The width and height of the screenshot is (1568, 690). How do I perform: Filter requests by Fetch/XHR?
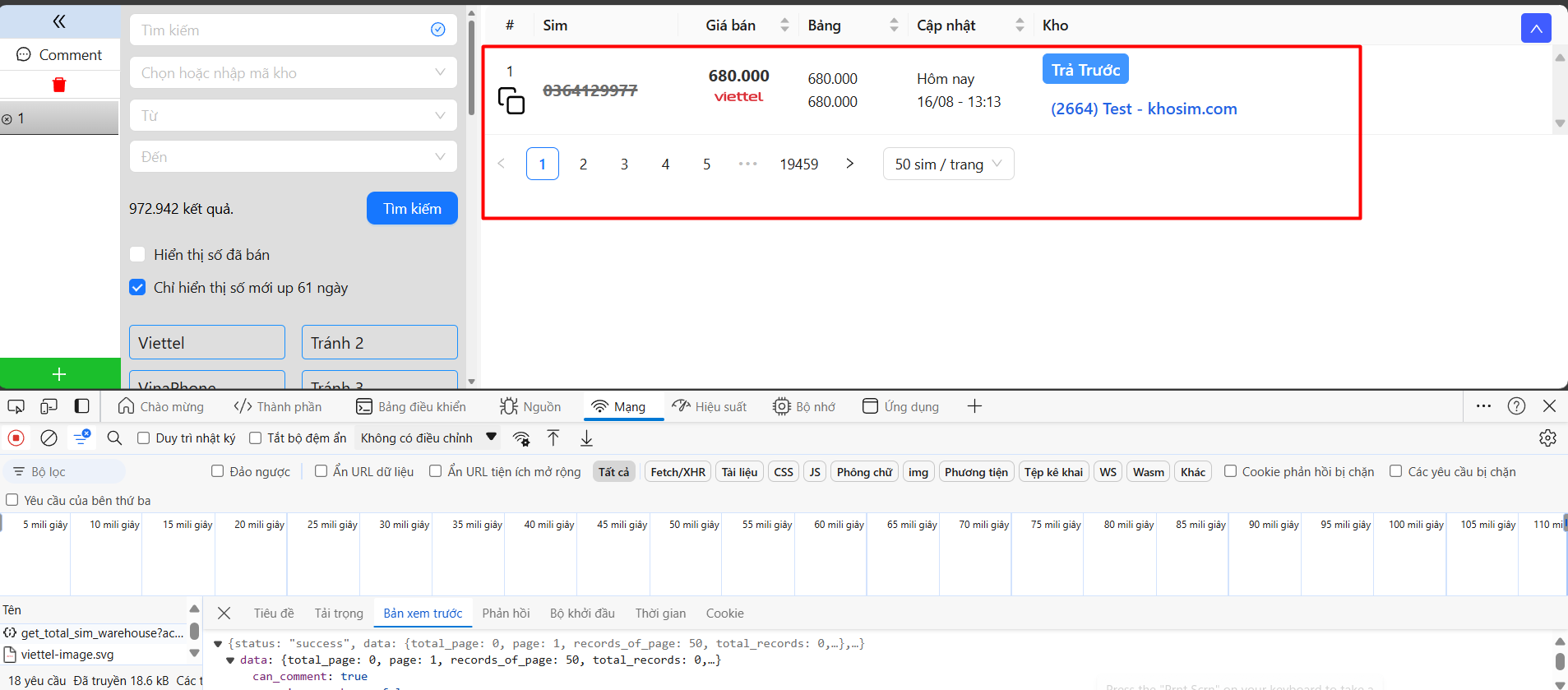pyautogui.click(x=678, y=472)
